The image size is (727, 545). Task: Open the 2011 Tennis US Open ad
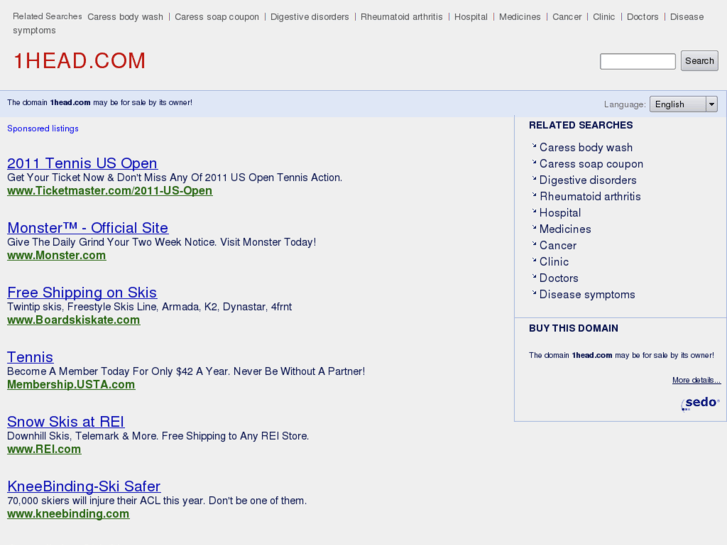tap(82, 163)
